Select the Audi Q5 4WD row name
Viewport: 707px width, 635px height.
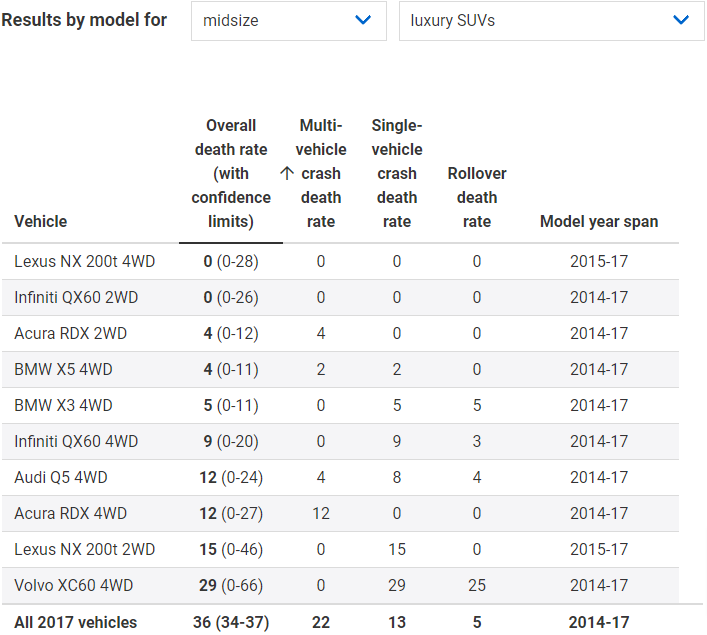(61, 478)
